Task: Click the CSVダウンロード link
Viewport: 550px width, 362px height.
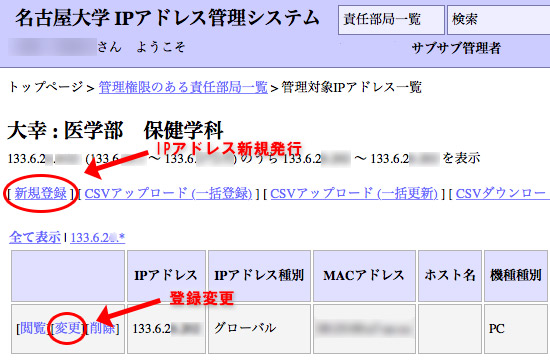Action: (502, 193)
